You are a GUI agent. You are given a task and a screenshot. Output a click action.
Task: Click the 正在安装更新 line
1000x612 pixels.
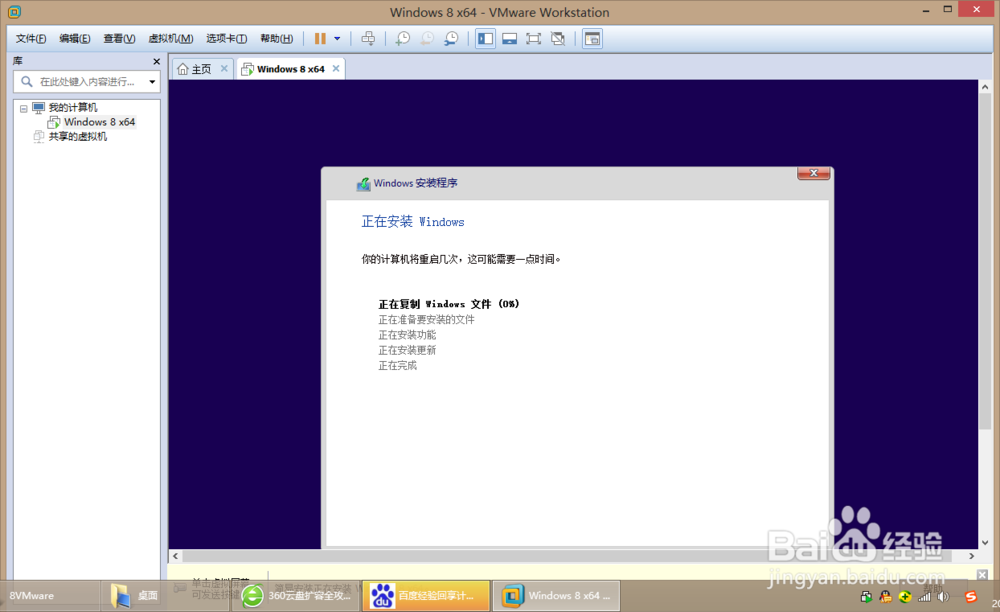pos(407,350)
